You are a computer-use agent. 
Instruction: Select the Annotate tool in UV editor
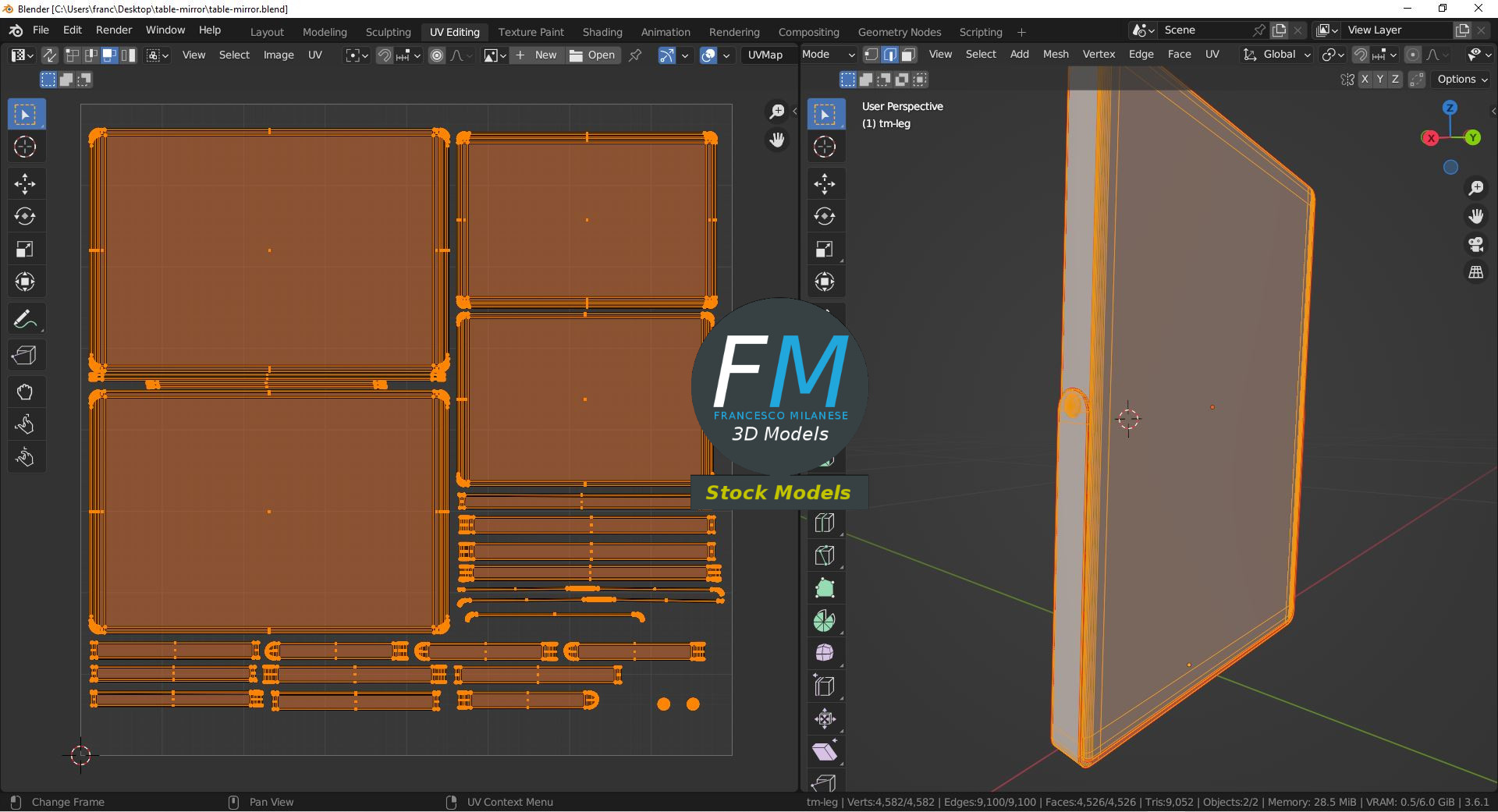(25, 320)
